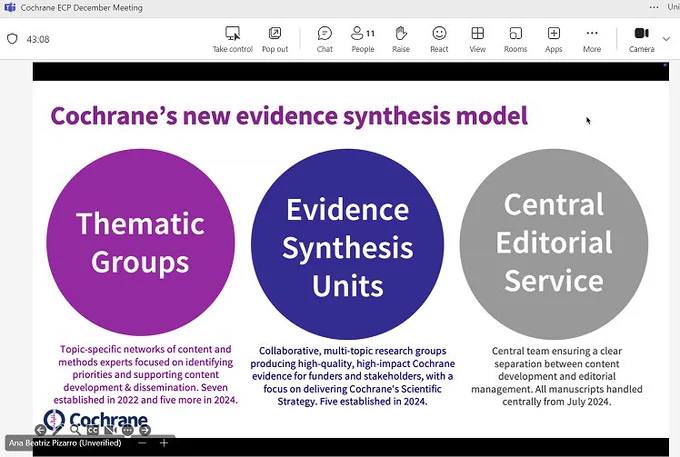Go to the previous slide arrow

(x=40, y=430)
